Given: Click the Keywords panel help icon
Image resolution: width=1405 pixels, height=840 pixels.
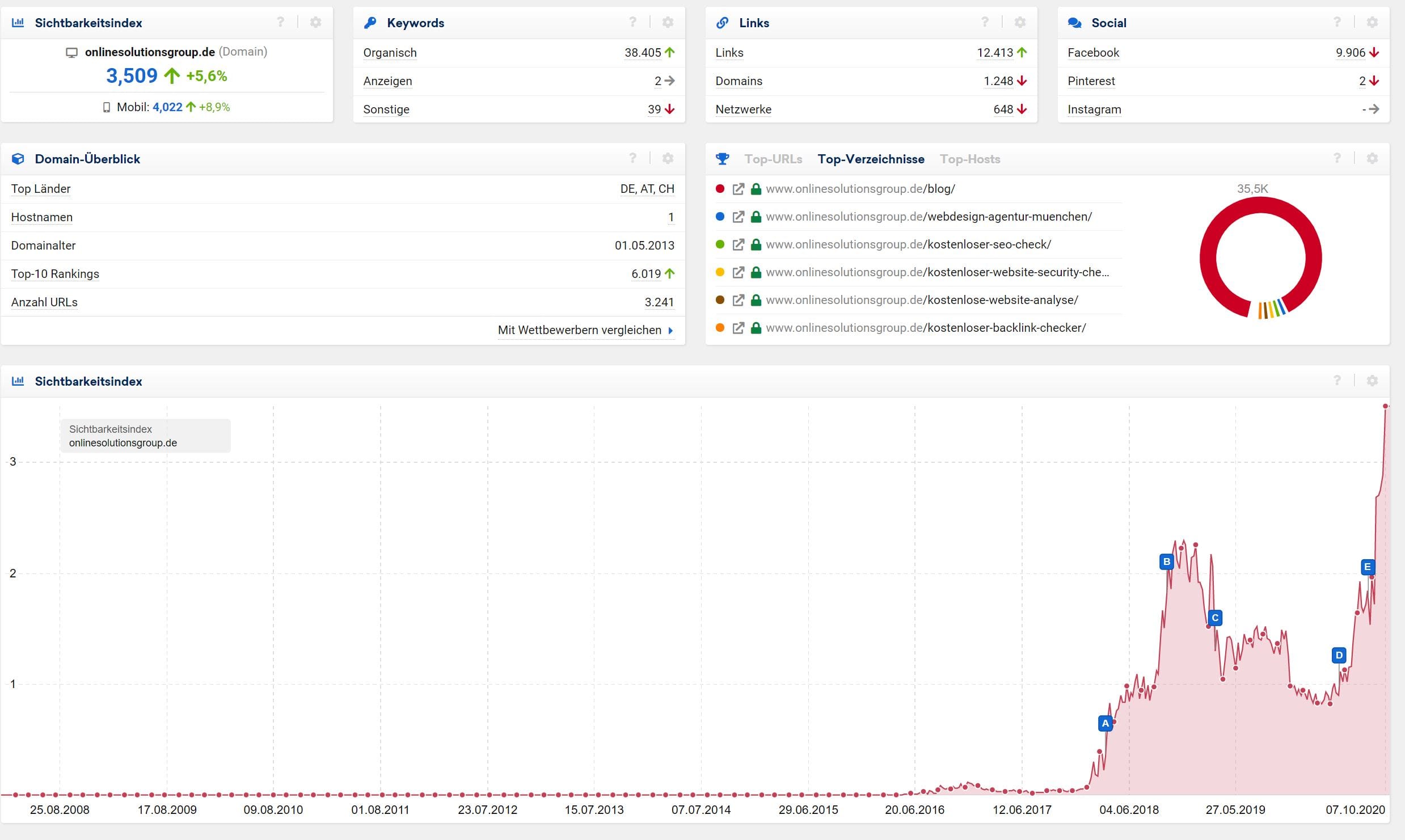Looking at the screenshot, I should pyautogui.click(x=632, y=22).
